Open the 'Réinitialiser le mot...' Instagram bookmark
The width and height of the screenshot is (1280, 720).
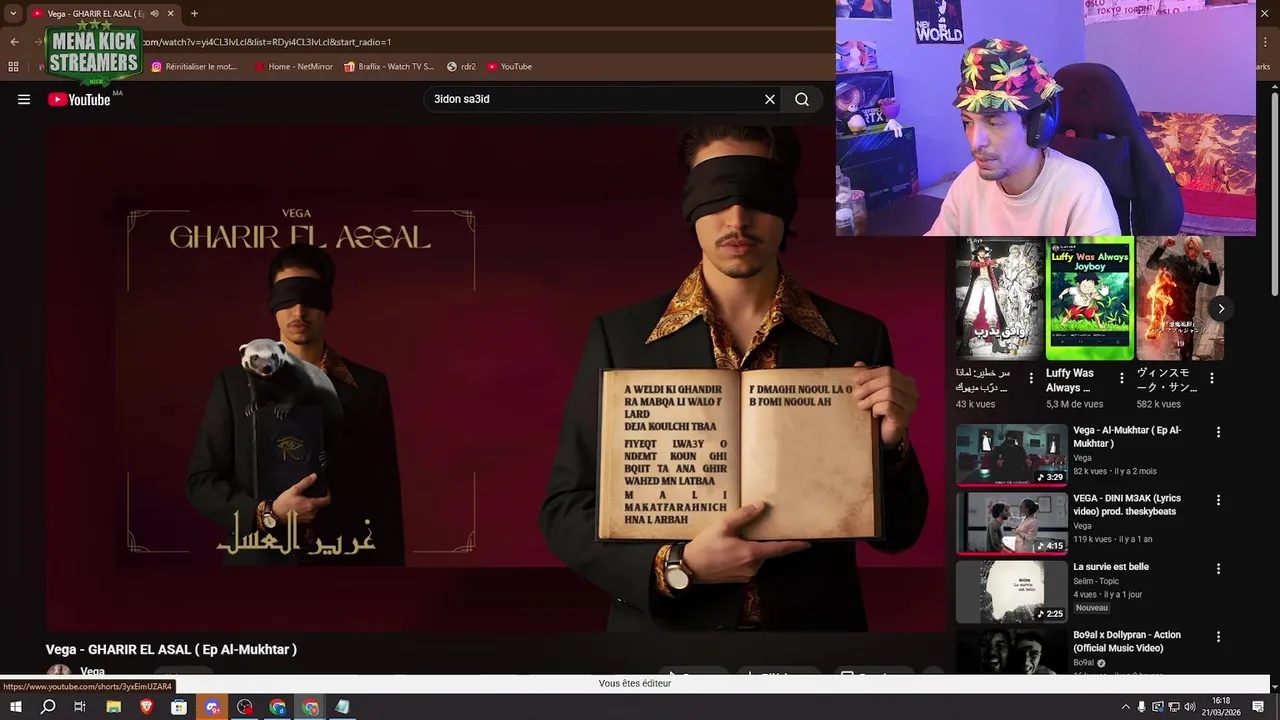coord(194,66)
